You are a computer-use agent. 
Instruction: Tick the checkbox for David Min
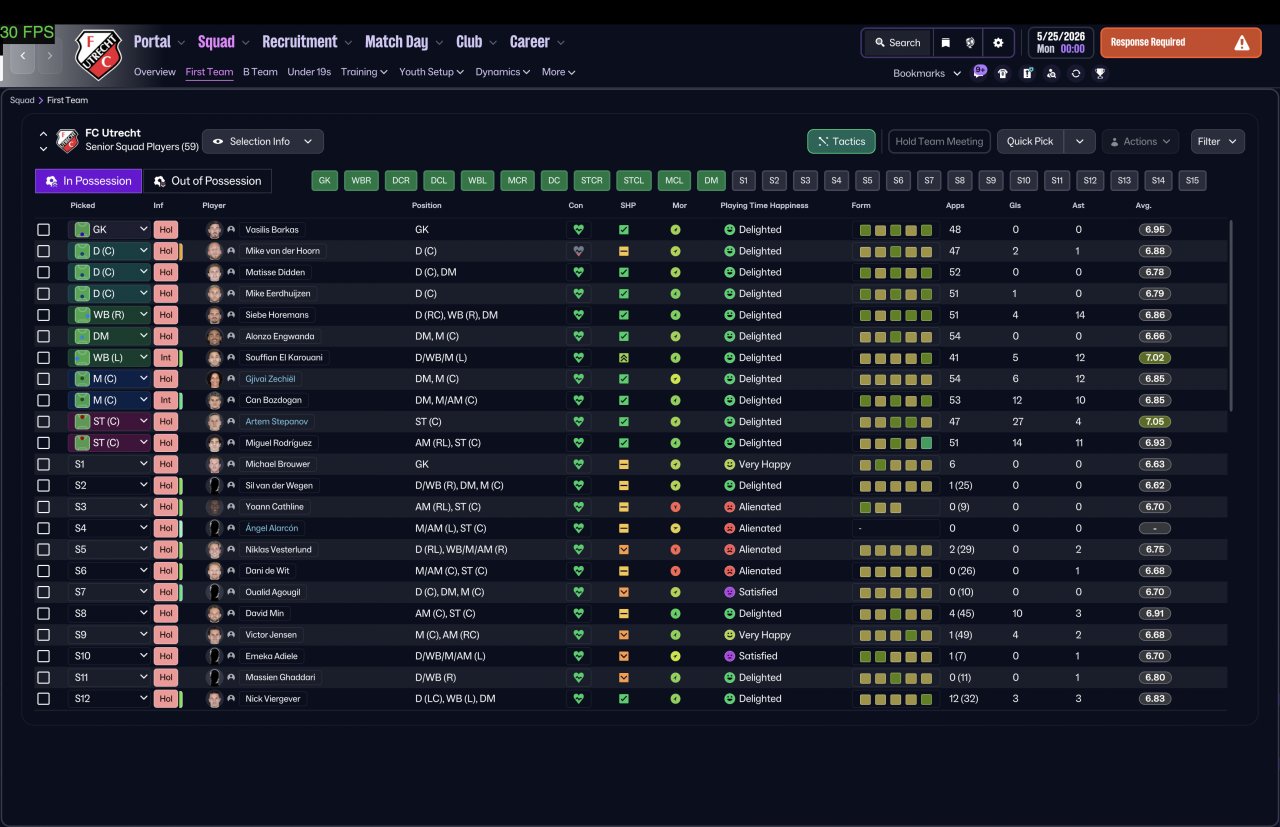pos(43,613)
